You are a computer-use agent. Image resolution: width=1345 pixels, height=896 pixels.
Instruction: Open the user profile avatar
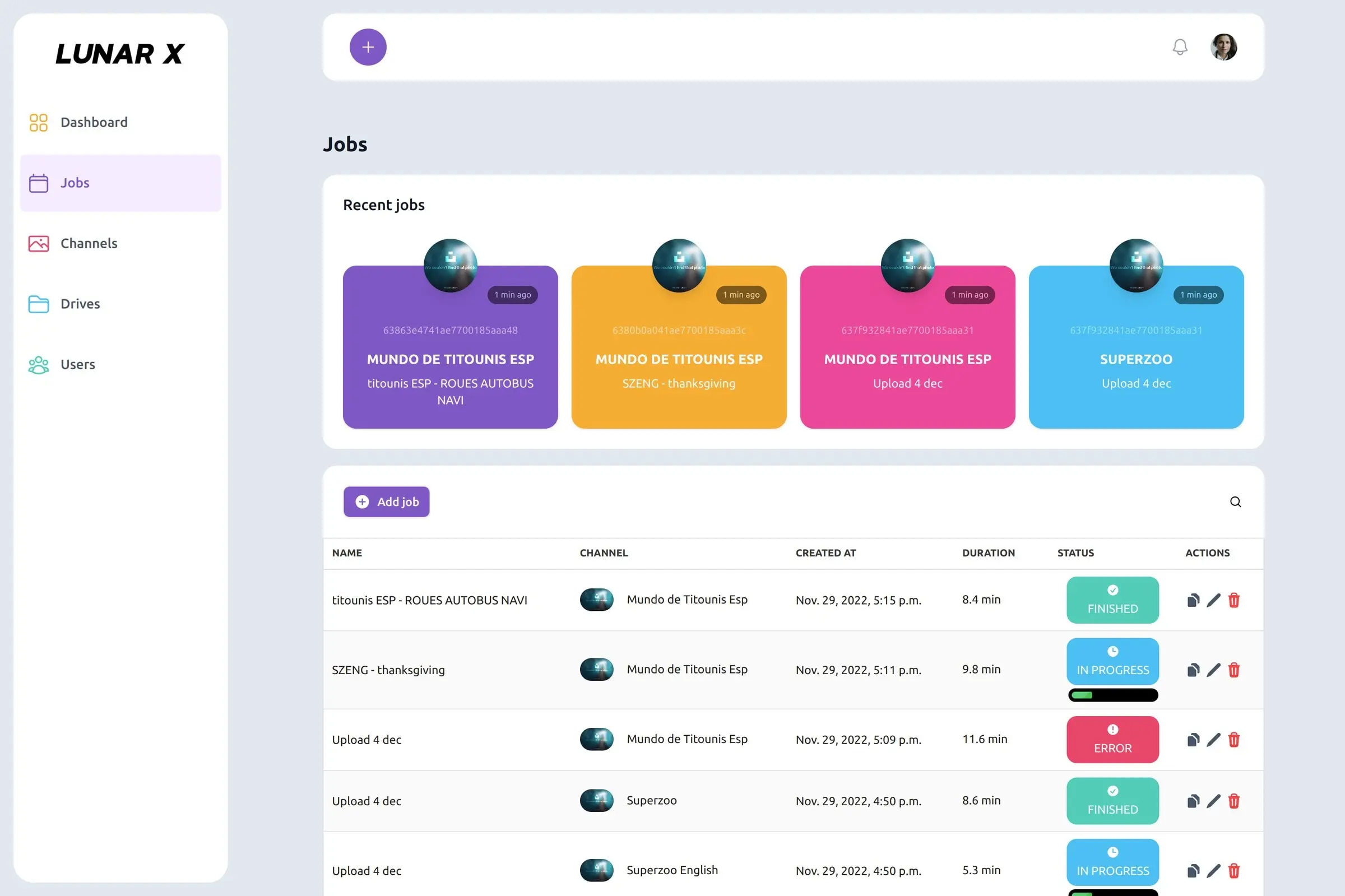pyautogui.click(x=1224, y=47)
